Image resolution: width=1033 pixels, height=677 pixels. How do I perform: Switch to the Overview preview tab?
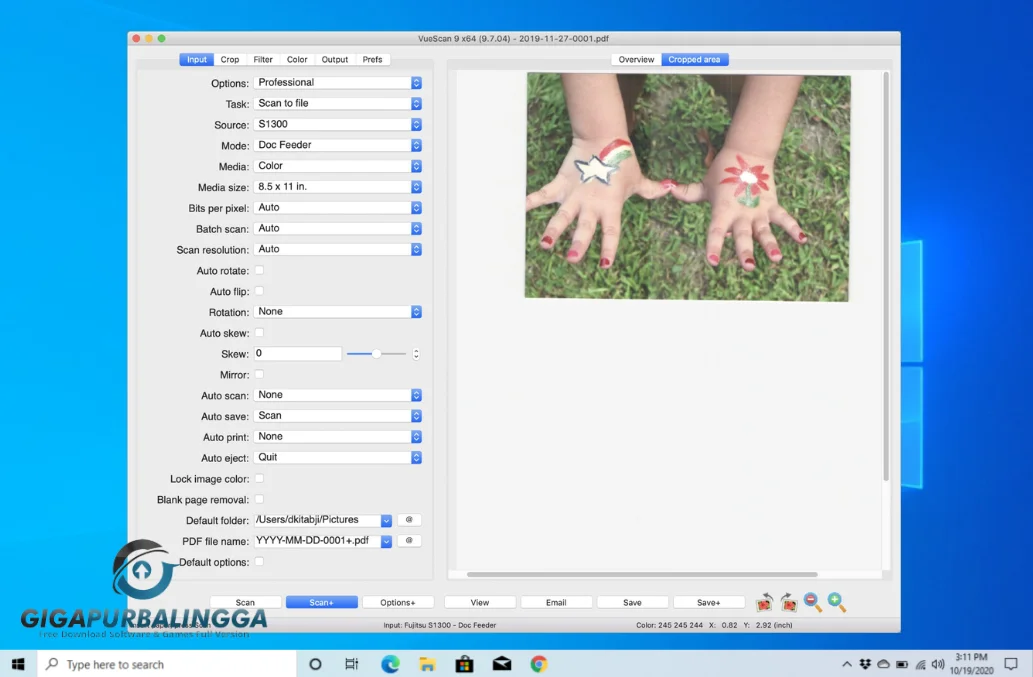[636, 60]
